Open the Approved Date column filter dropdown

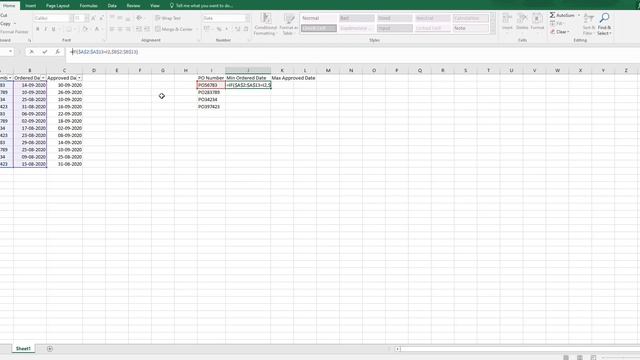[79, 78]
